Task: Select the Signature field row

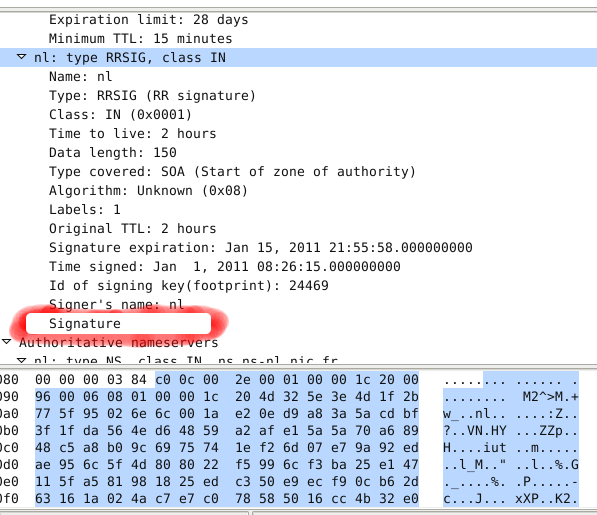Action: click(298, 324)
